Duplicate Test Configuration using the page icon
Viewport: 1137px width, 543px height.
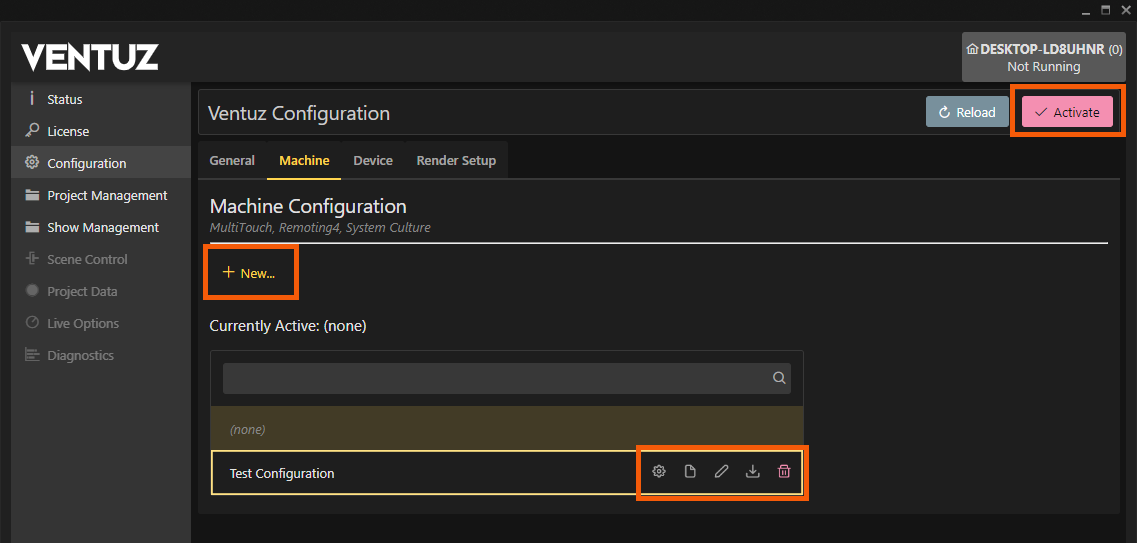690,472
